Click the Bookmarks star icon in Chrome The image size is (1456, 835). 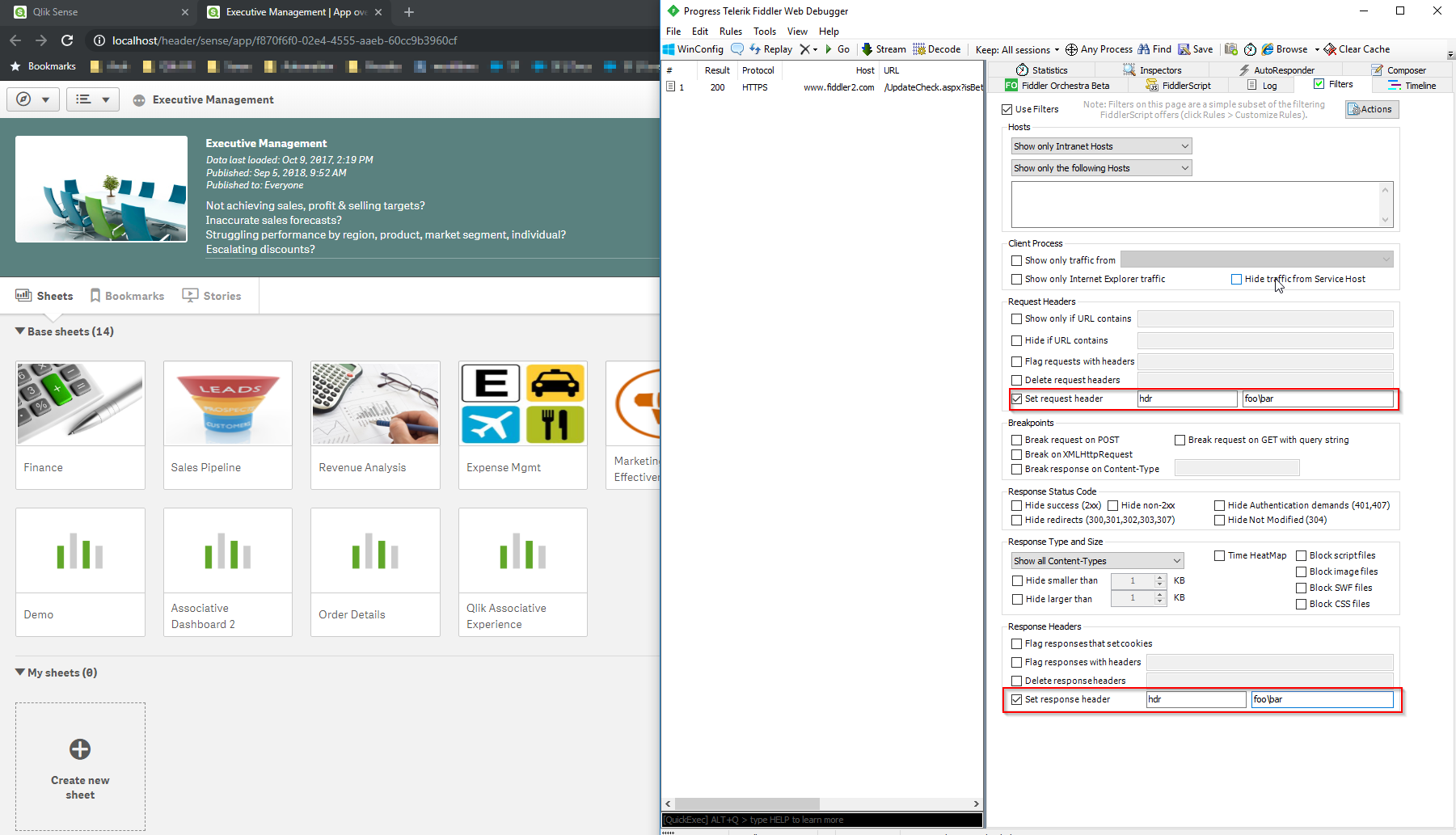[15, 66]
